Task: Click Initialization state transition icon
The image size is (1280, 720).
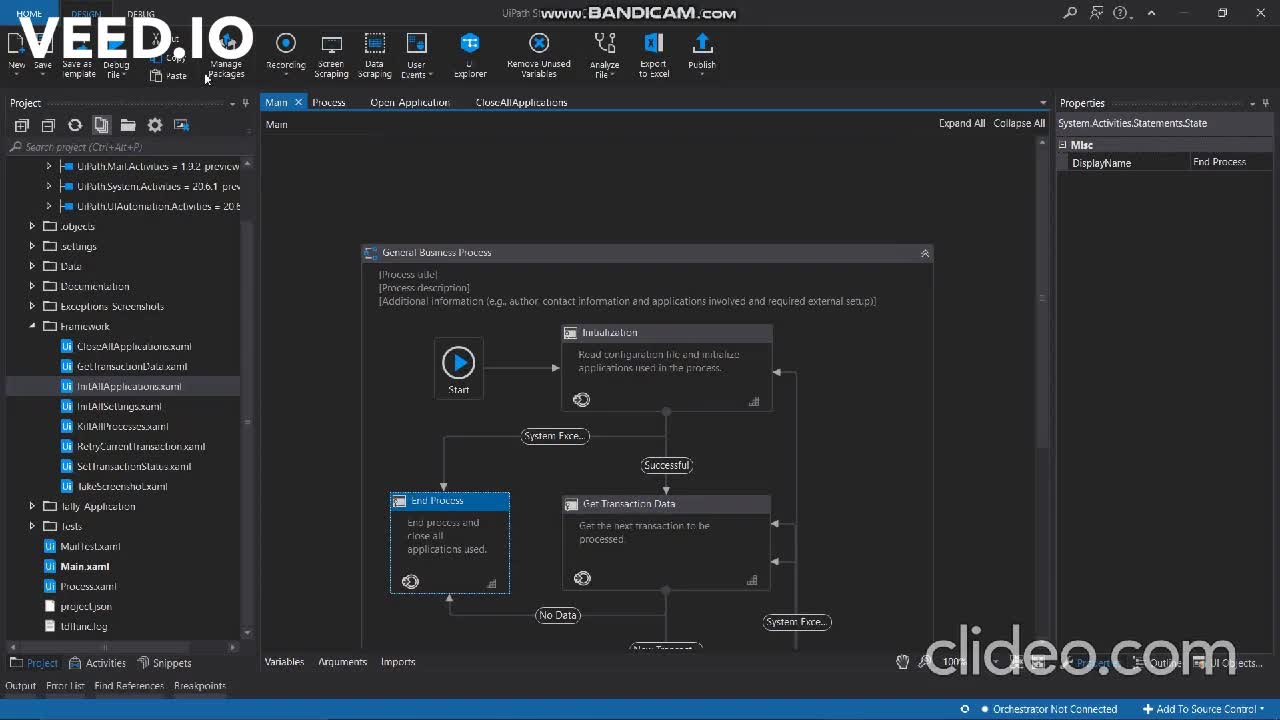Action: [x=581, y=400]
